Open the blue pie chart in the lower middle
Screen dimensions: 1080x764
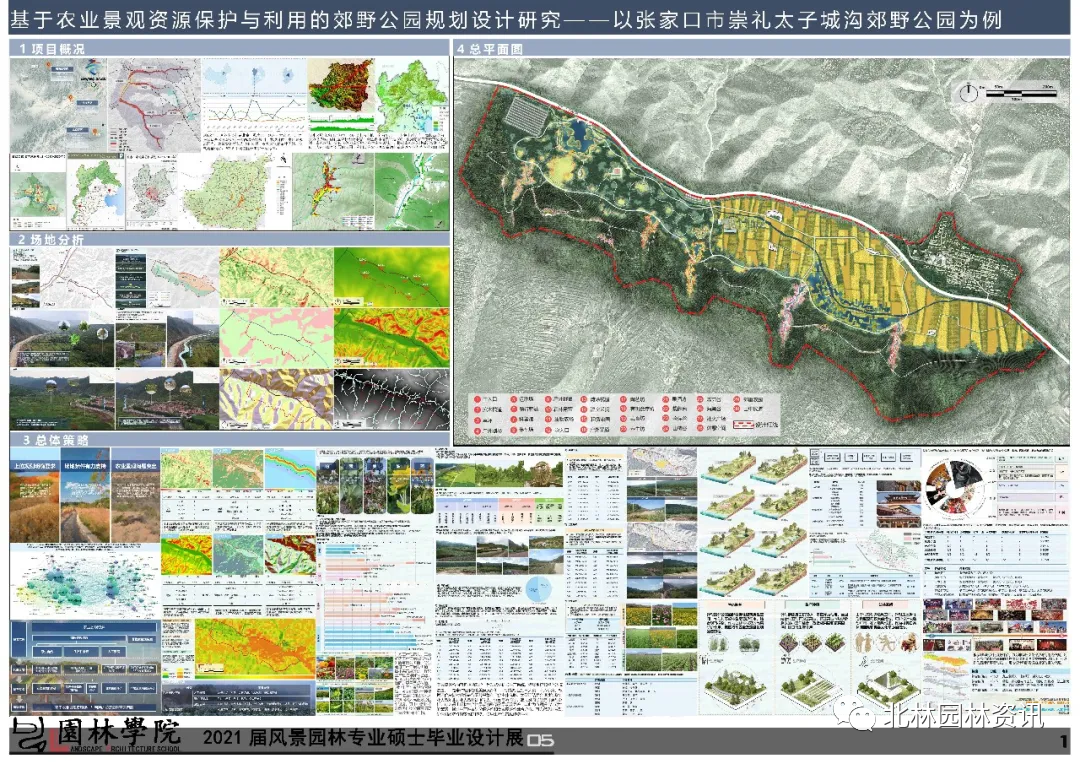coord(537,589)
